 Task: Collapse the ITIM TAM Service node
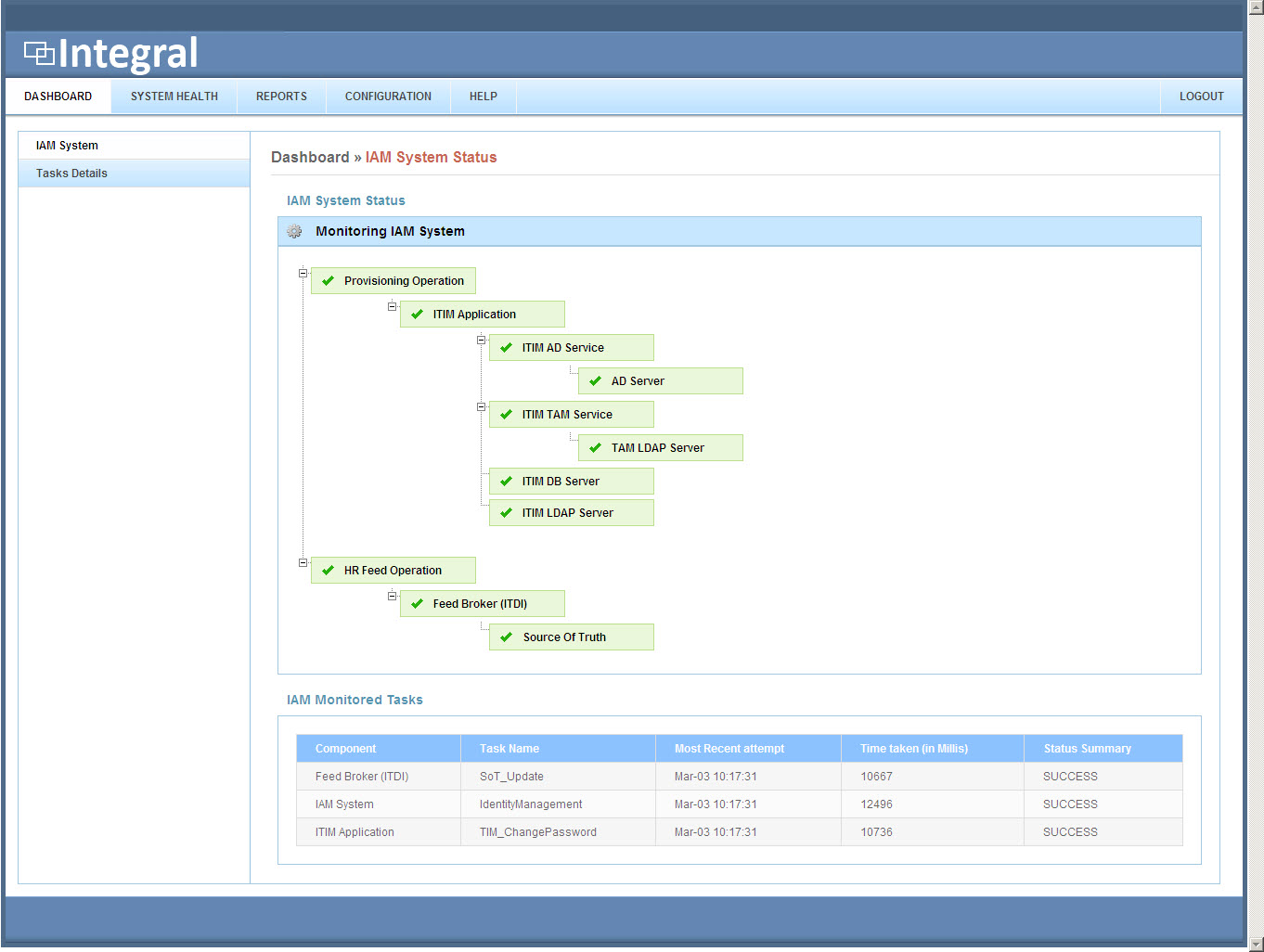[481, 406]
